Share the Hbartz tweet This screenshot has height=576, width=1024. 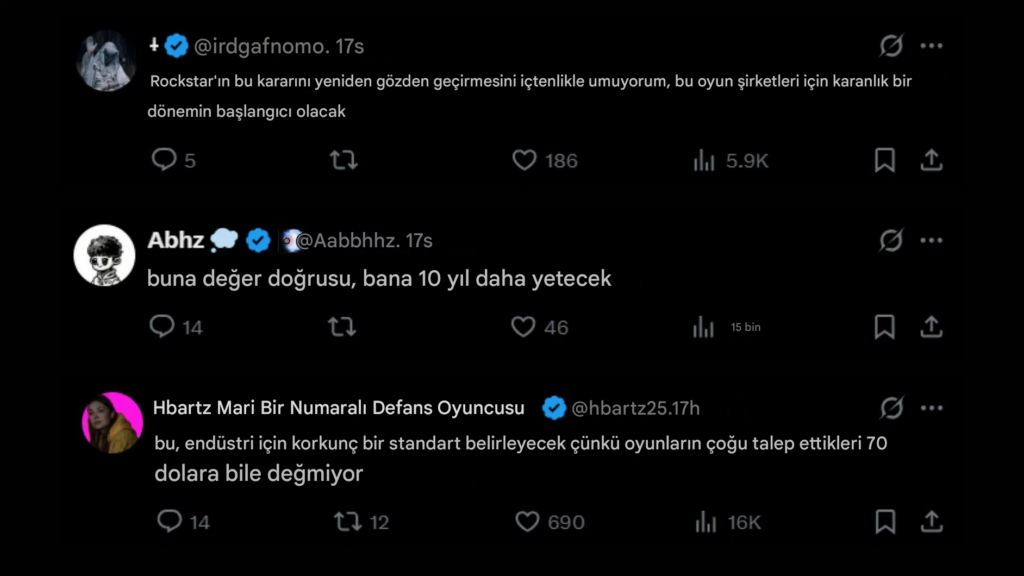click(931, 521)
